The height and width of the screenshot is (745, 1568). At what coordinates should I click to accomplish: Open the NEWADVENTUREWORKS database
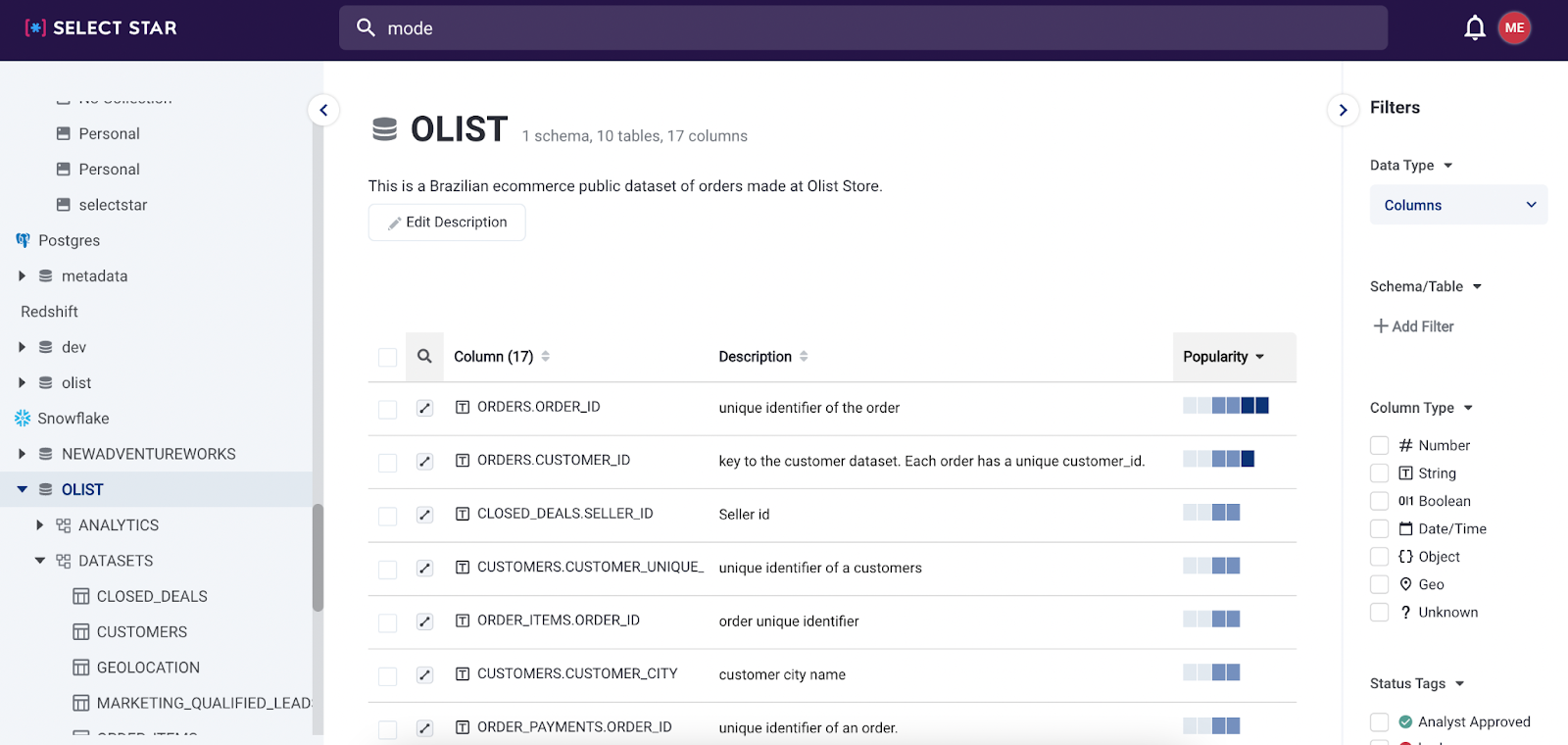click(149, 454)
